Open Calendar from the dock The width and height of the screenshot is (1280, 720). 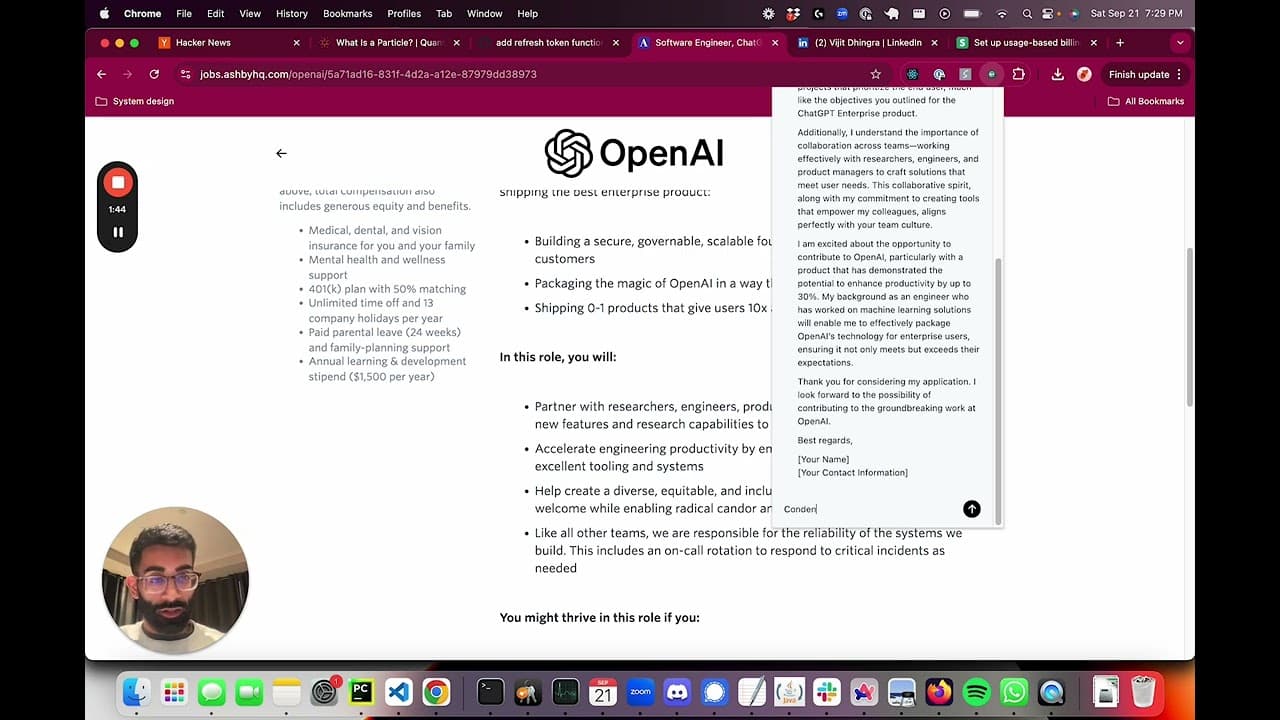point(603,692)
